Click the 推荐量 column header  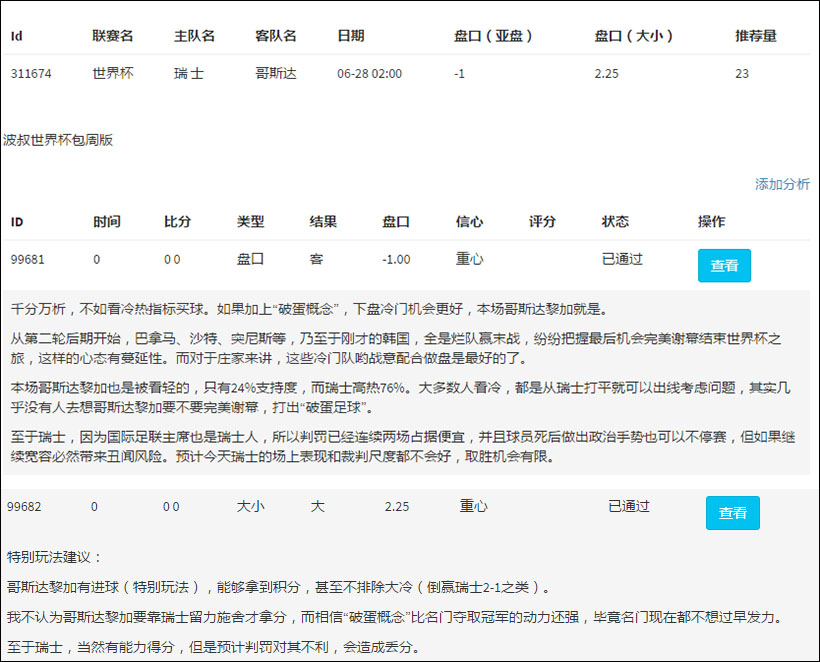756,36
